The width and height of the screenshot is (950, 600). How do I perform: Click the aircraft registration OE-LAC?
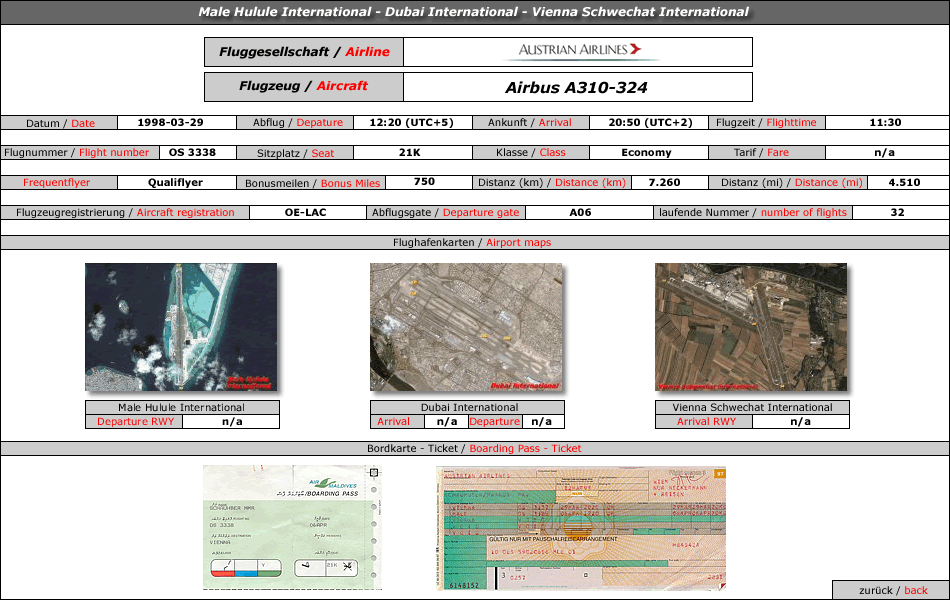pyautogui.click(x=305, y=212)
